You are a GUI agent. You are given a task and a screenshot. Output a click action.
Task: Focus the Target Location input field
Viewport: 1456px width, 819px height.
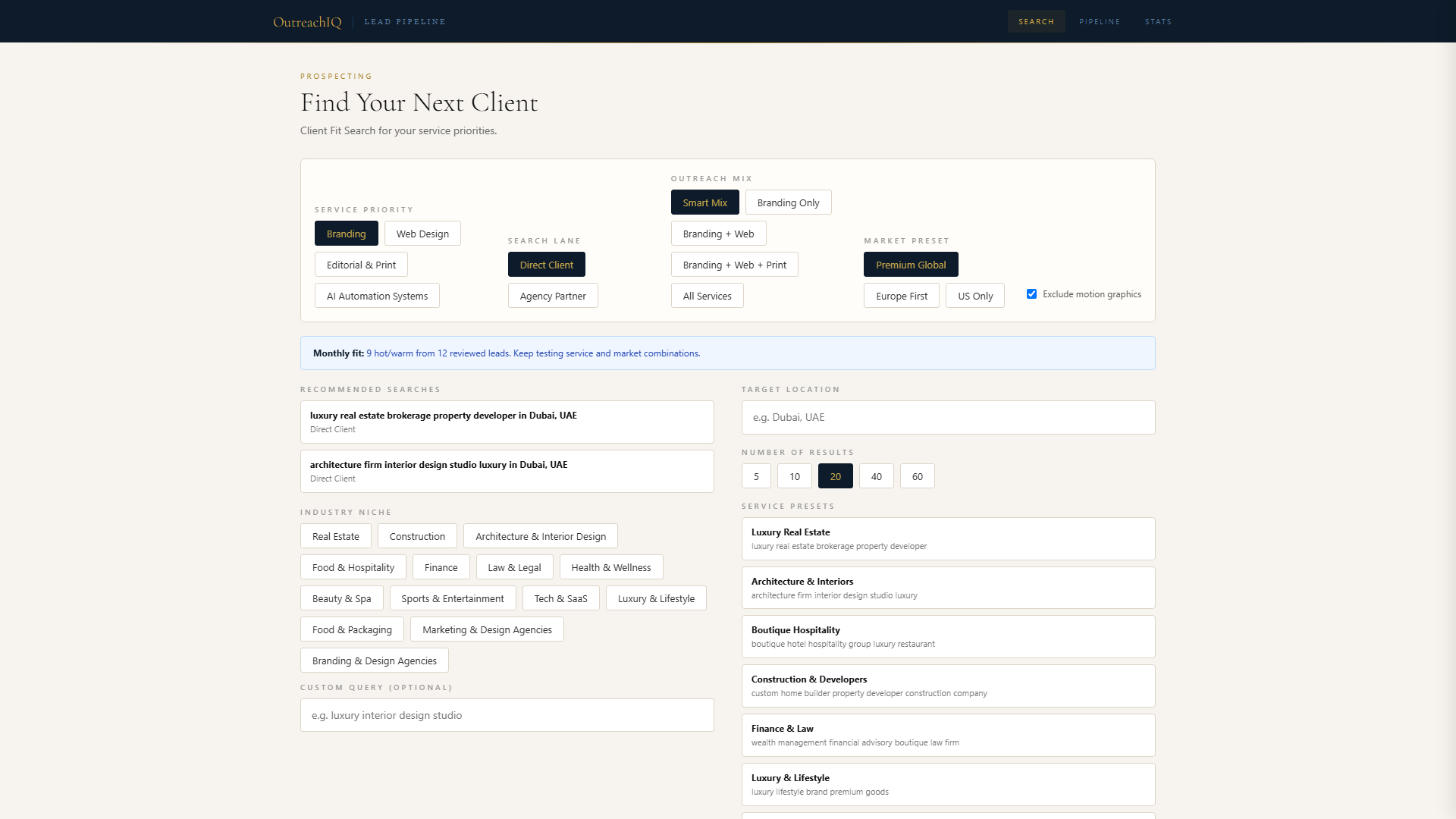point(948,417)
